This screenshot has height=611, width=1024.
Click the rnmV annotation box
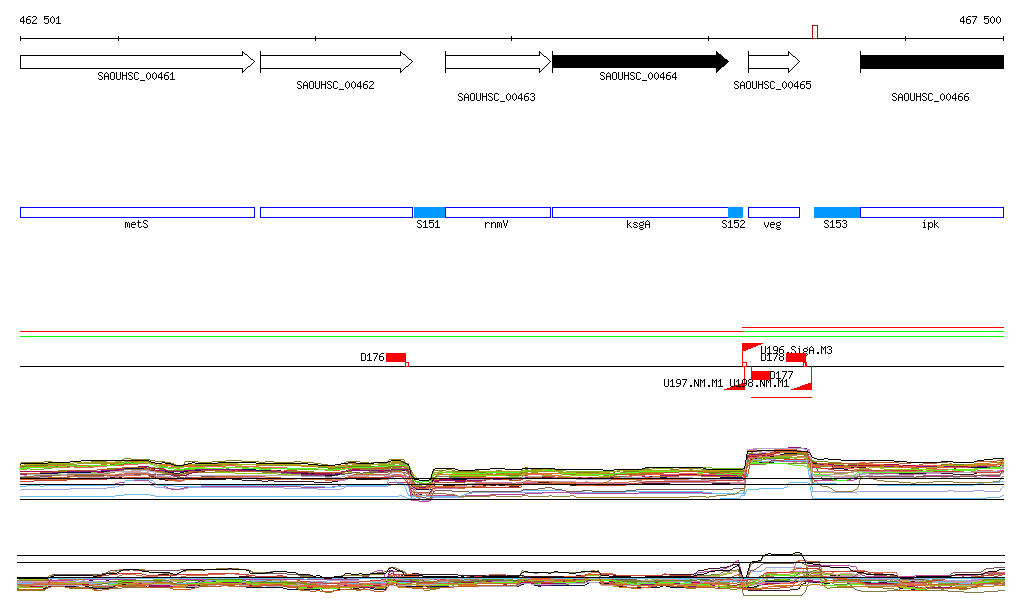497,212
